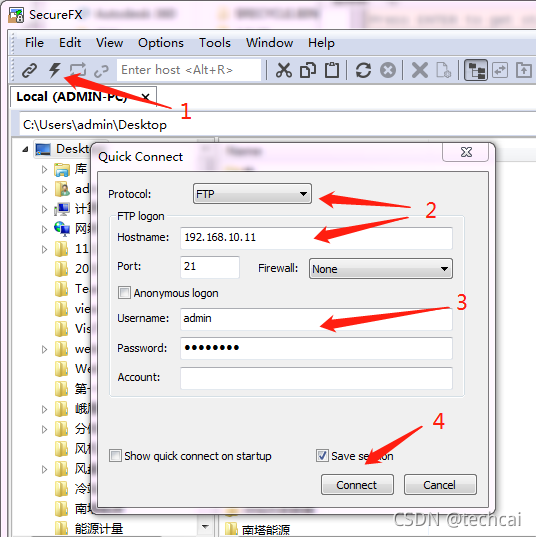
Task: Click the file Properties toolbar icon
Action: coord(444,70)
